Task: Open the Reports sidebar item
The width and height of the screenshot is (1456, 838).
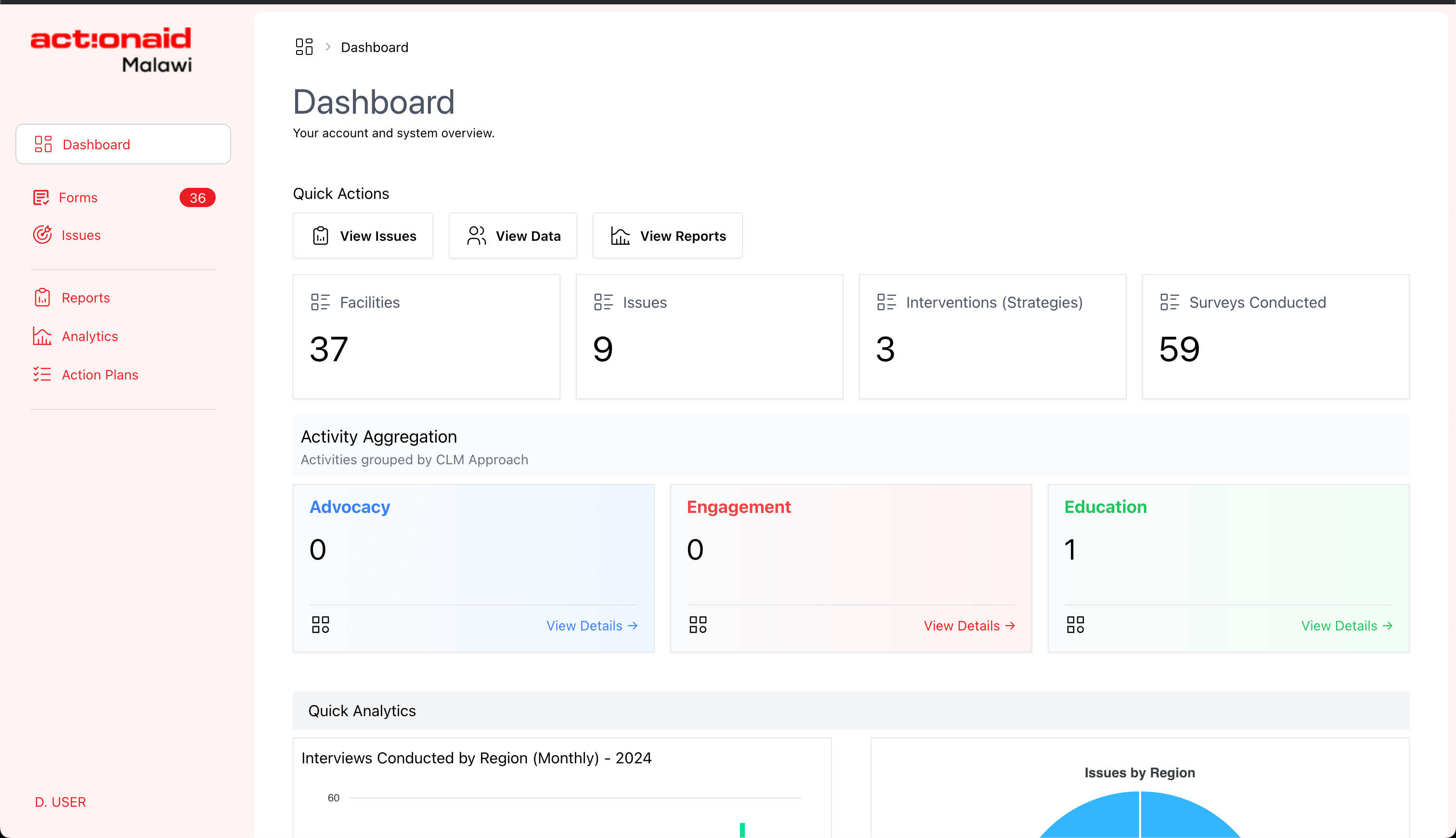Action: [x=71, y=298]
